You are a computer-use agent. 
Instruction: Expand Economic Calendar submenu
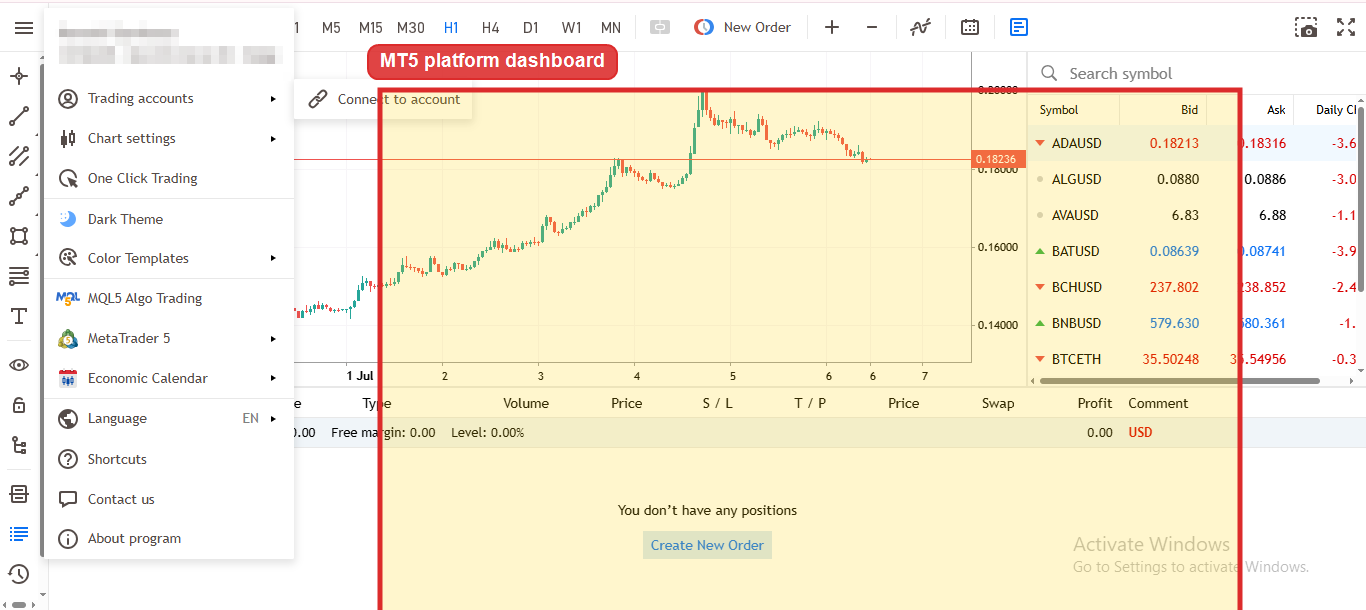click(x=169, y=378)
